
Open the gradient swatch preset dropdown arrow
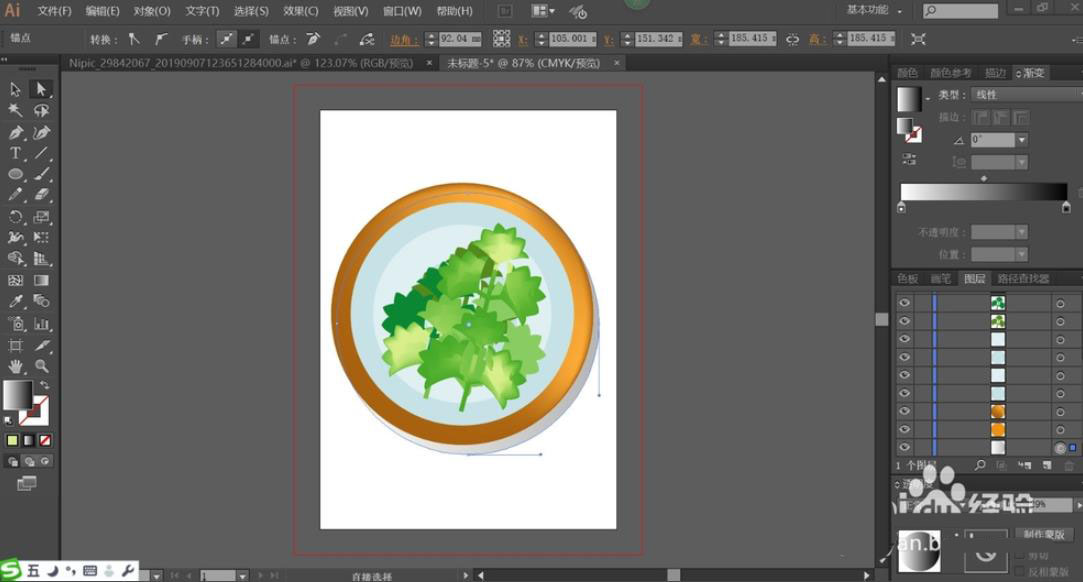(x=927, y=100)
